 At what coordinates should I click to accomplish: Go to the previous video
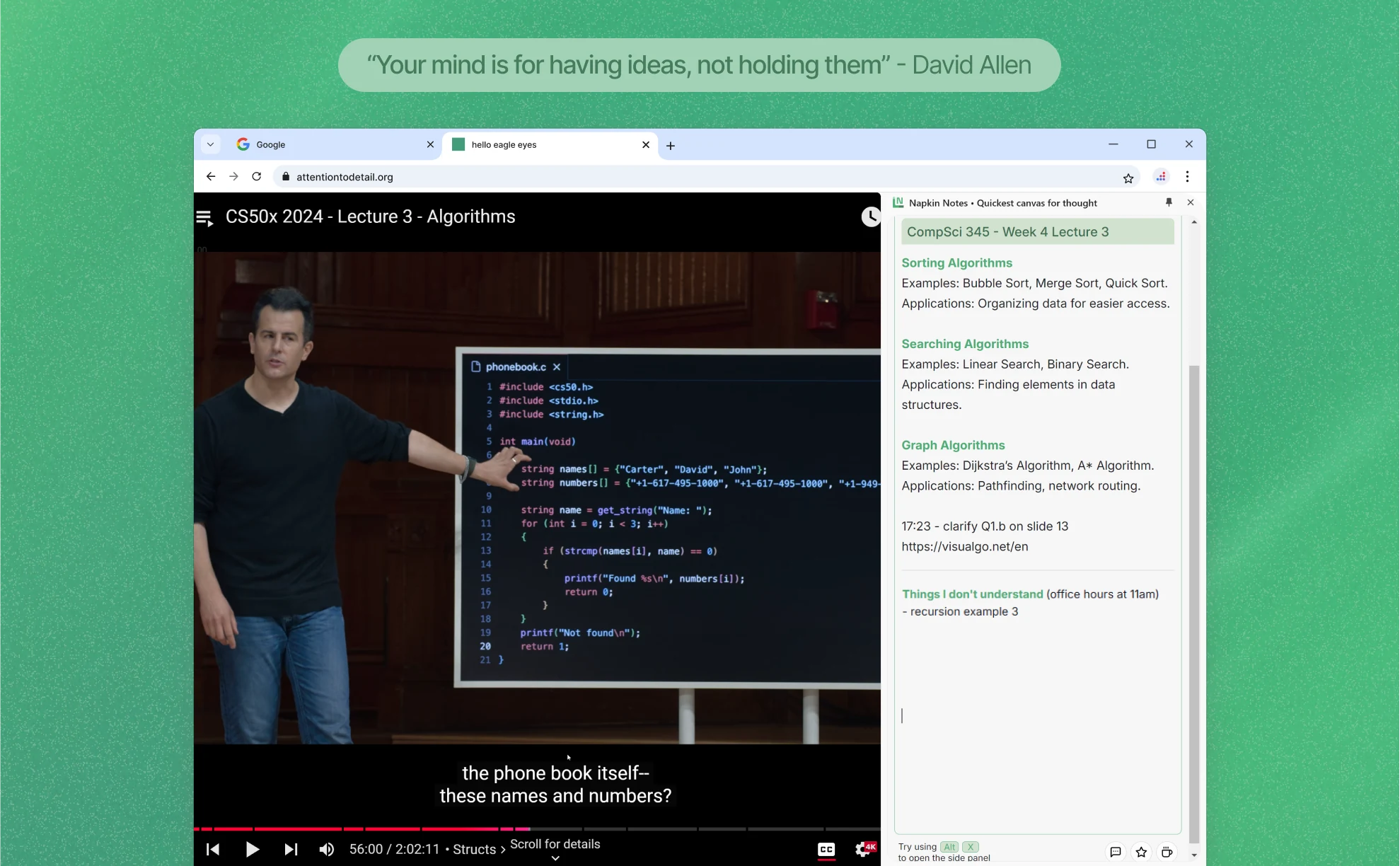point(213,849)
